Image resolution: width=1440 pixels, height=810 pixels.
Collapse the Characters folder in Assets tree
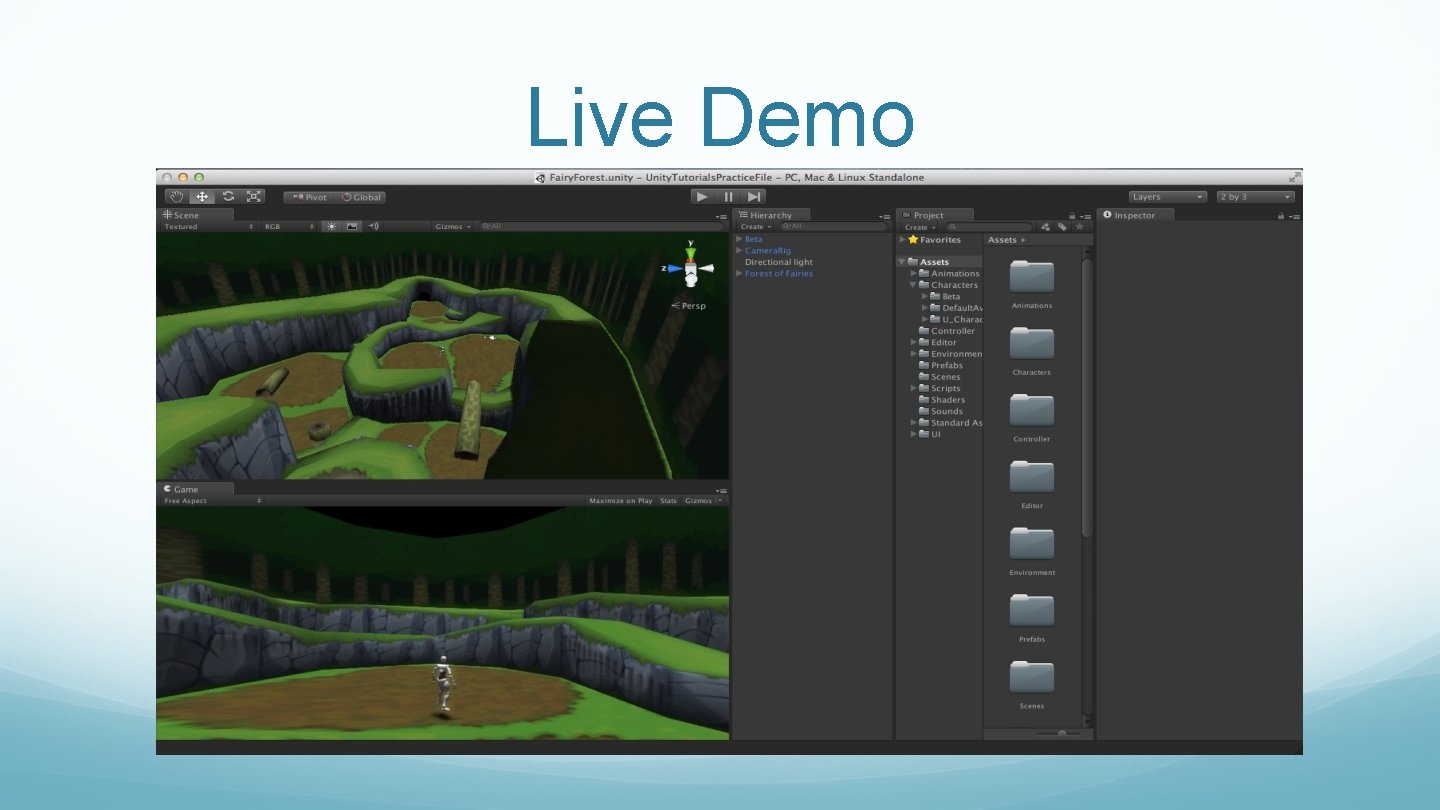click(x=912, y=285)
